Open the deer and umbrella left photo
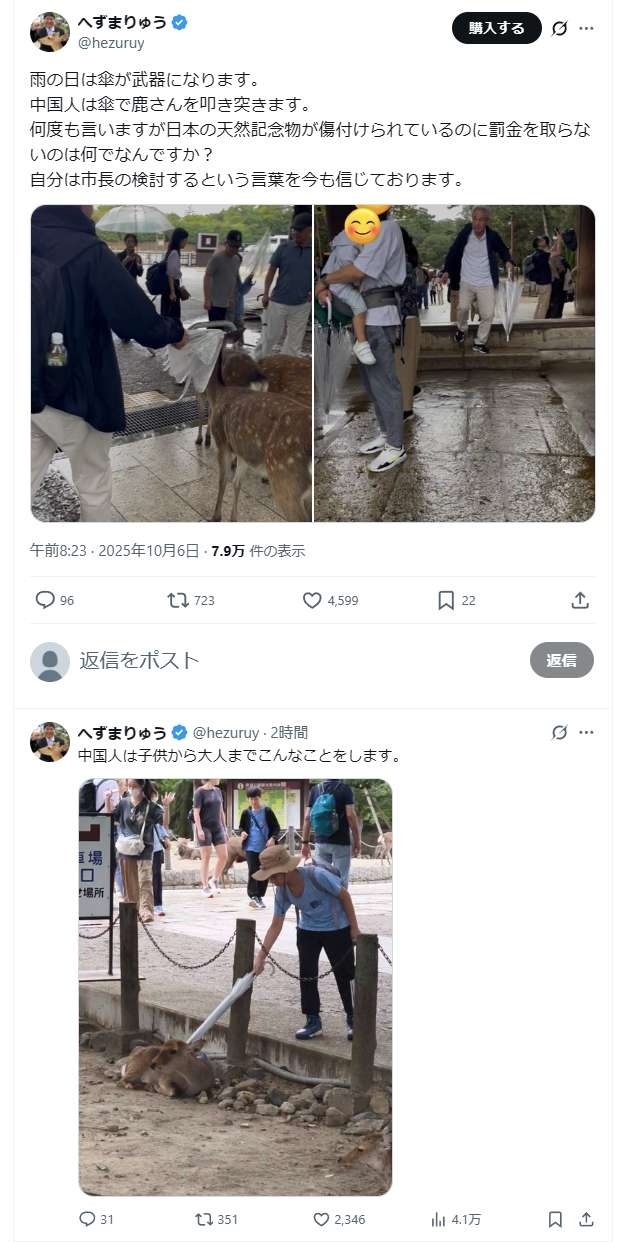This screenshot has height=1242, width=622. [x=172, y=363]
